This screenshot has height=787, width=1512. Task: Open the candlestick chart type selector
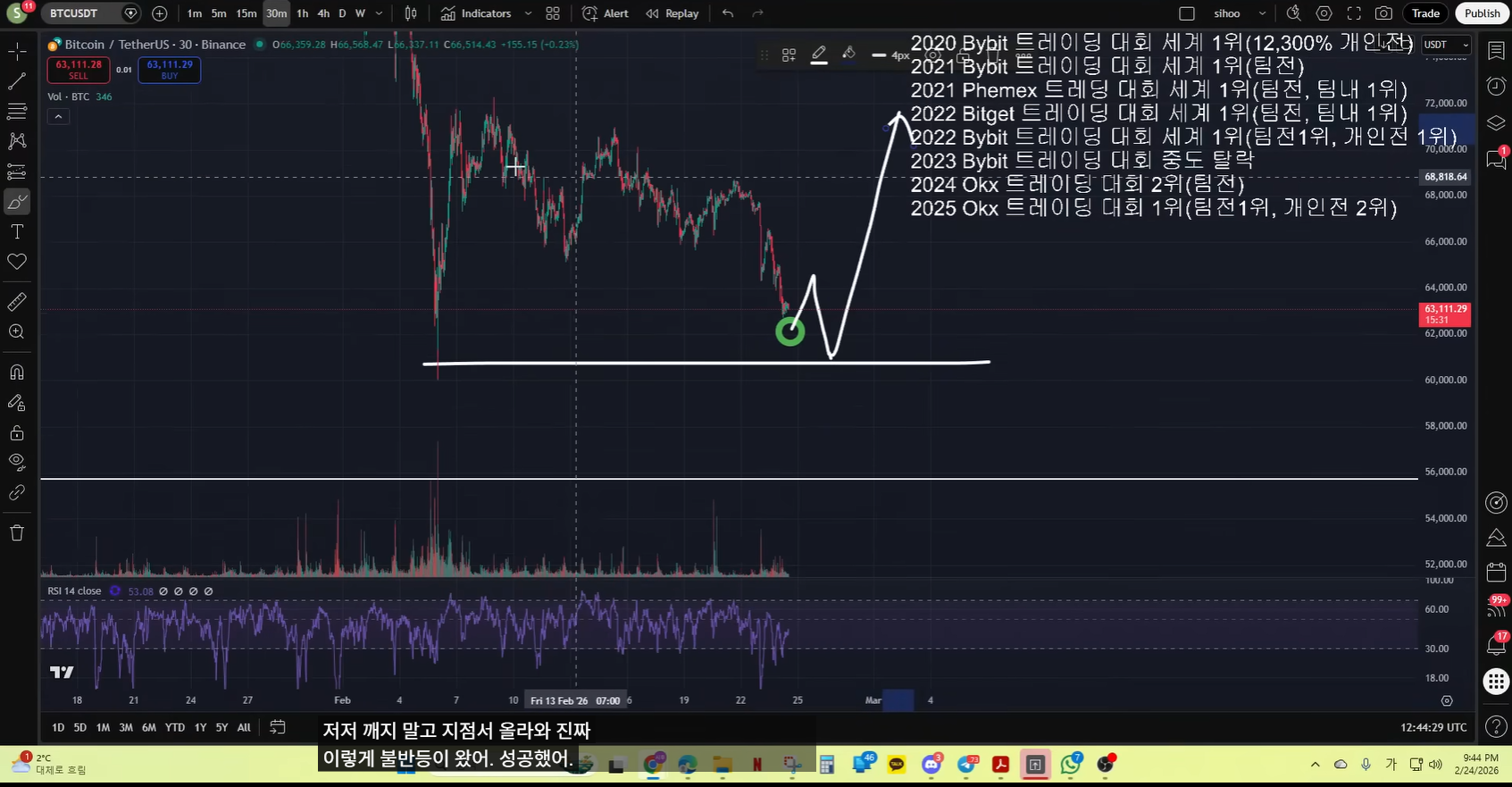tap(411, 13)
